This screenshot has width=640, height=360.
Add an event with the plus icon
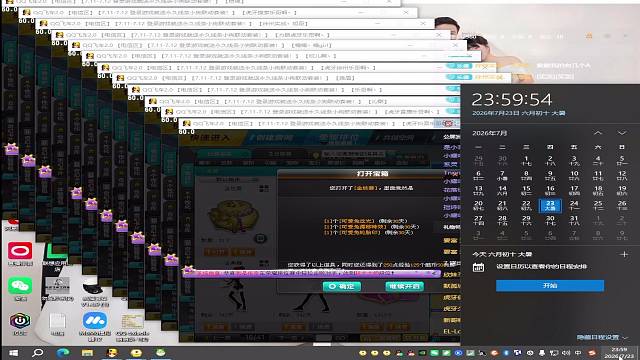624,254
